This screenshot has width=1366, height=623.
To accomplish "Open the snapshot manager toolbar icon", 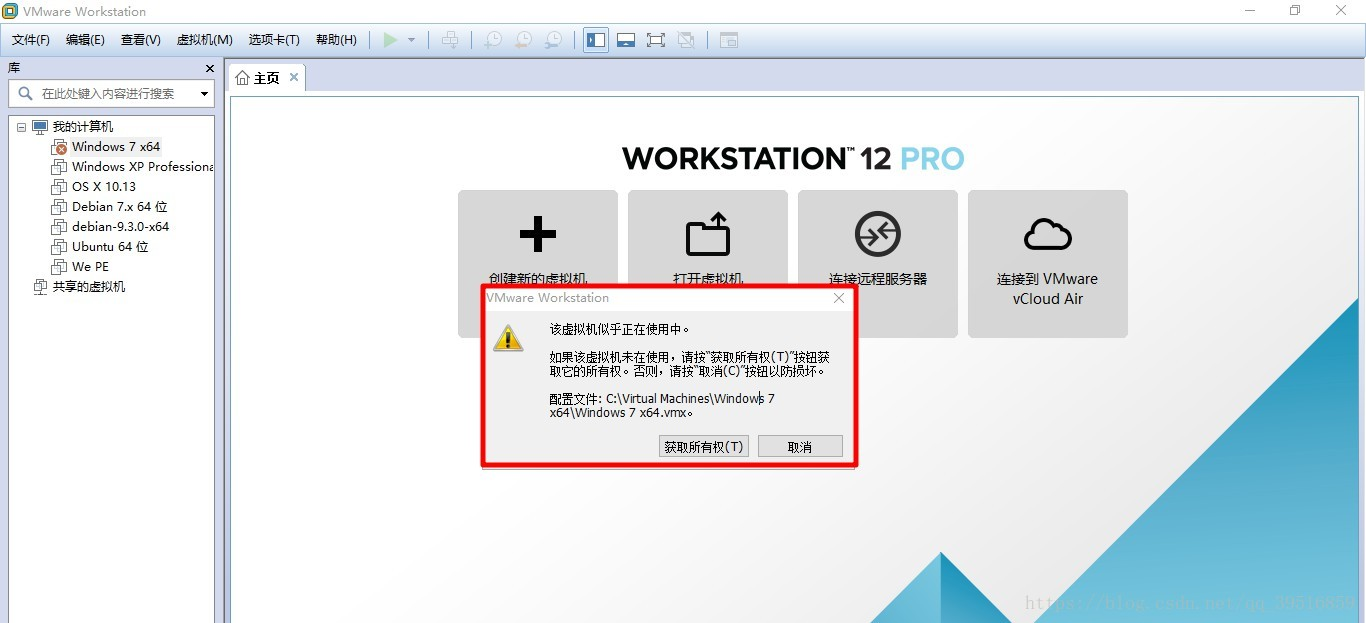I will pos(553,40).
